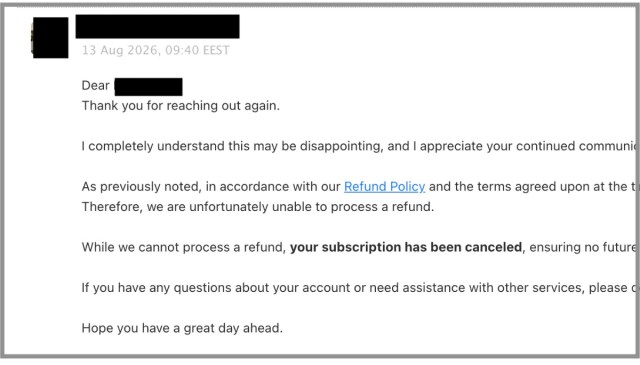The height and width of the screenshot is (365, 640).
Task: Click the redacted recipient name after Dear
Action: (149, 87)
